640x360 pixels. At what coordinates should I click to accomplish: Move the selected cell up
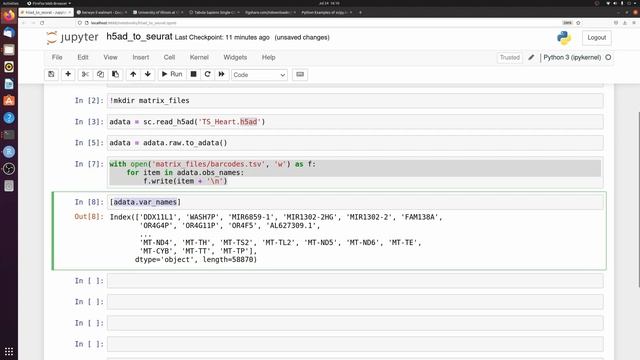pos(133,74)
